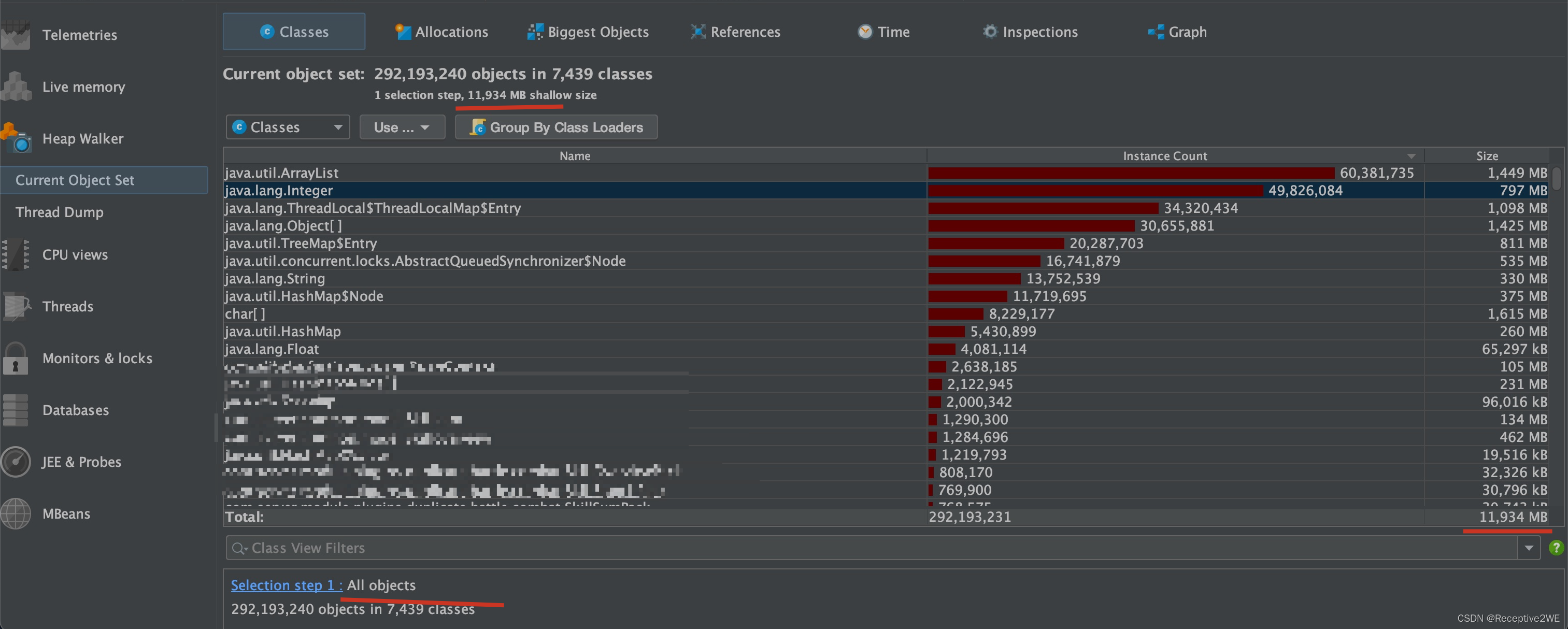Select AbstractQueuedSynchronizer$Node class row

pyautogui.click(x=886, y=261)
